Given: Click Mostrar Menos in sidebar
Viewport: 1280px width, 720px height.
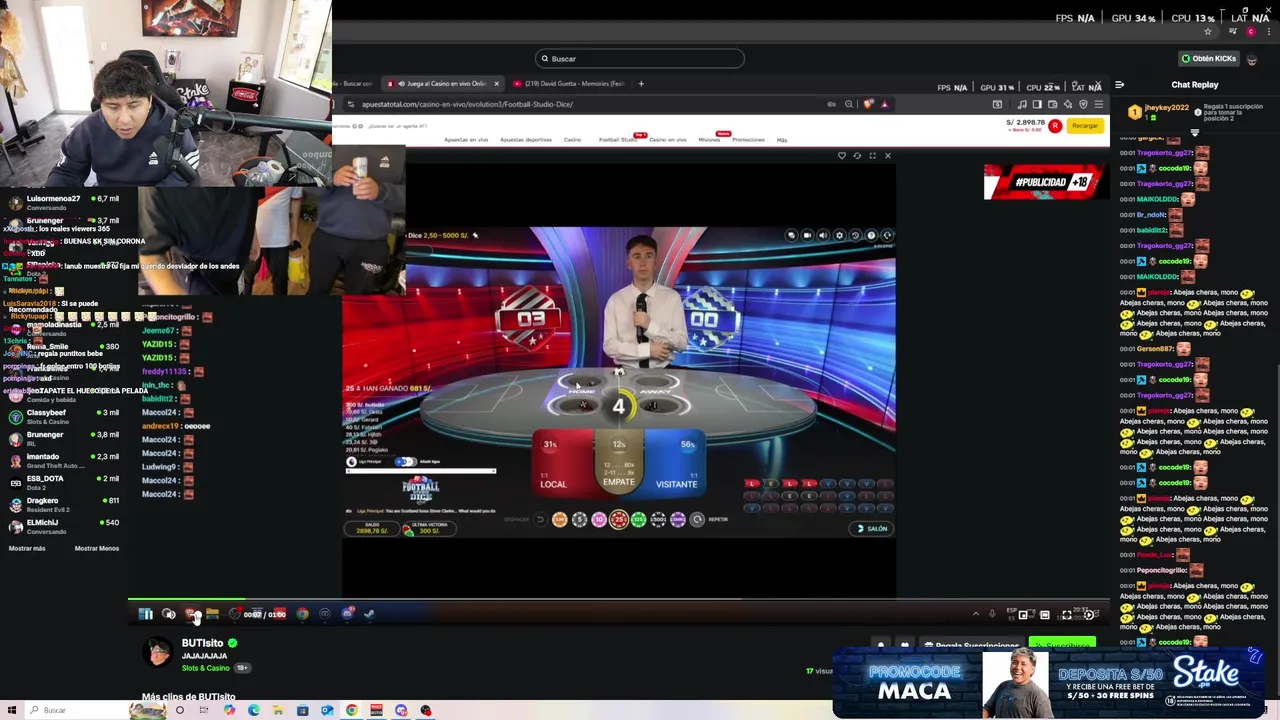Looking at the screenshot, I should click(x=97, y=548).
